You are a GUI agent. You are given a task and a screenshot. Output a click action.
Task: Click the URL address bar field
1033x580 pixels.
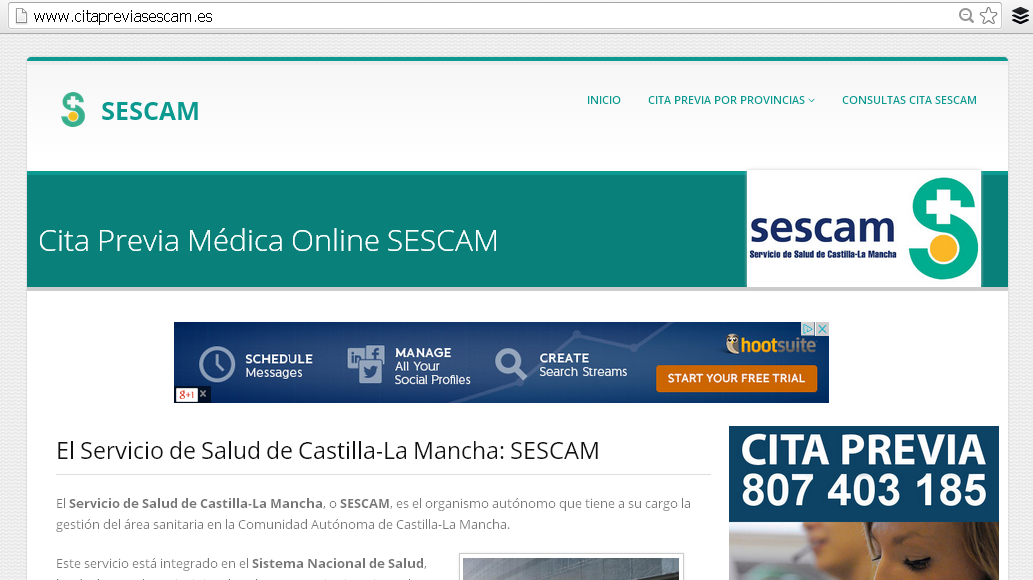tap(480, 16)
